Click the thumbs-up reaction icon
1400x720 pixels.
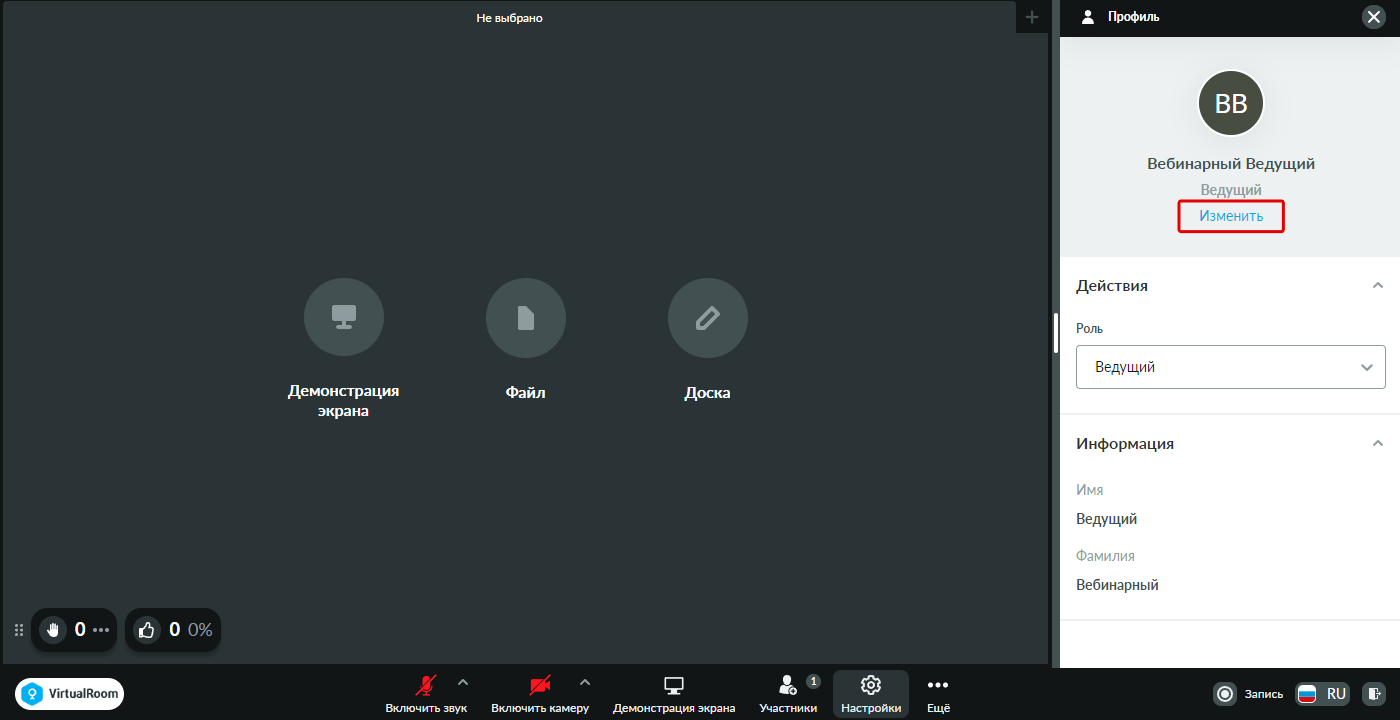coord(147,630)
